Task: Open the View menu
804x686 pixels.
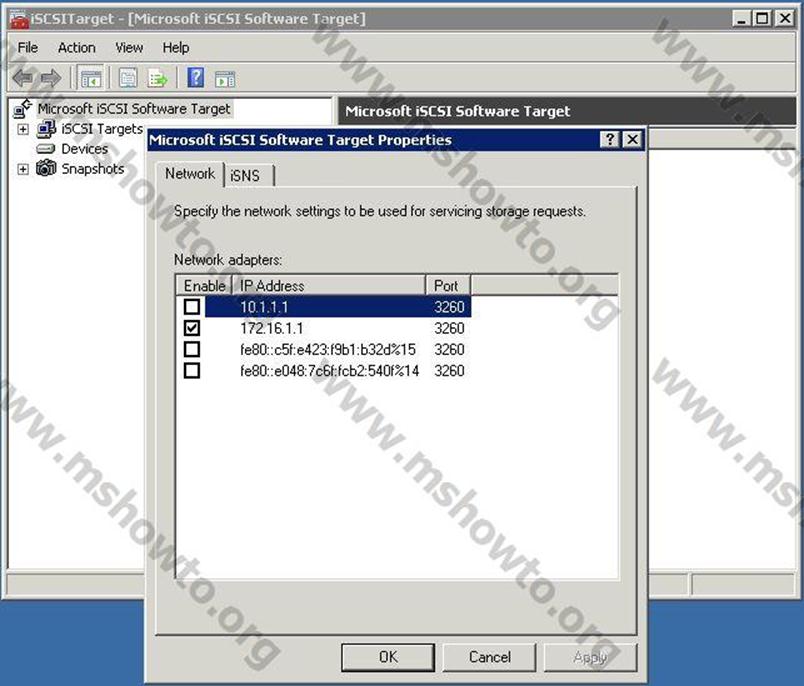Action: tap(129, 48)
